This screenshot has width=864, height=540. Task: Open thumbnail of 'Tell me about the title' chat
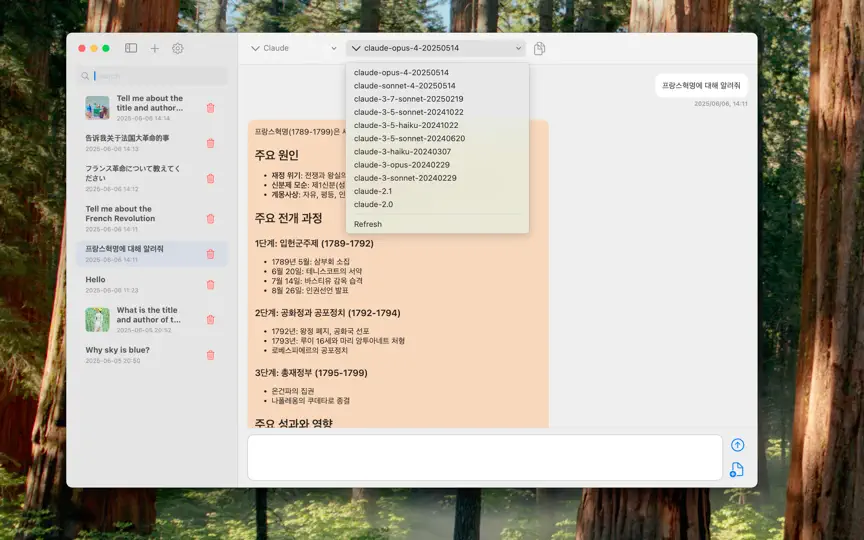pyautogui.click(x=98, y=107)
